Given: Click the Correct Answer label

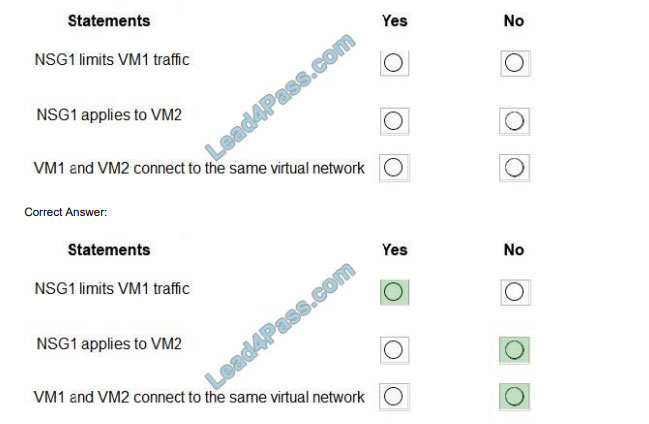Looking at the screenshot, I should (65, 212).
